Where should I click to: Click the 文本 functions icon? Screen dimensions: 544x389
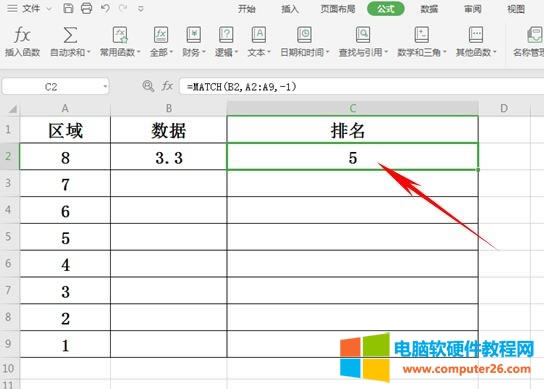[259, 35]
